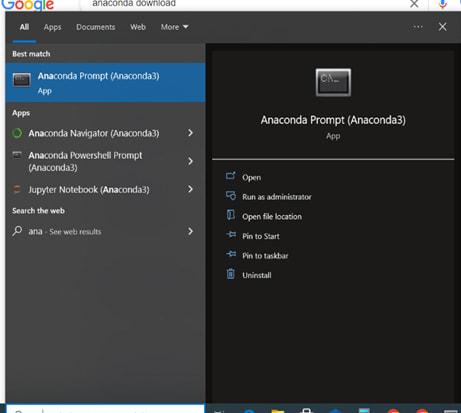Viewport: 461px width, 413px height.
Task: Expand the 'ana' web results arrow
Action: pyautogui.click(x=190, y=231)
